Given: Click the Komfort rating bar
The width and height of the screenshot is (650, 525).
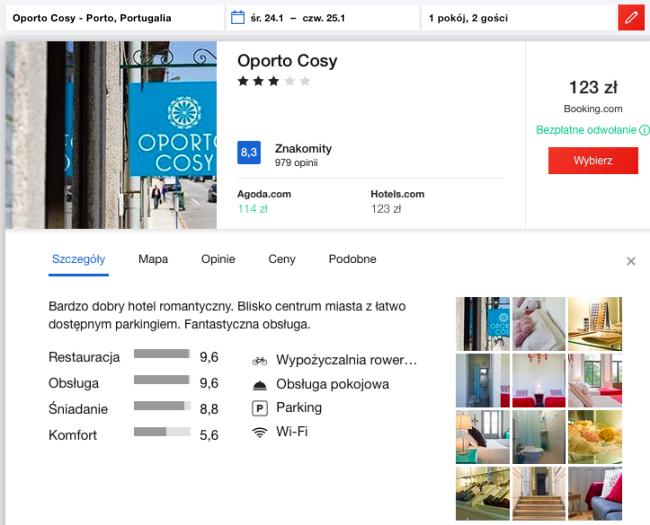Looking at the screenshot, I should tap(162, 432).
